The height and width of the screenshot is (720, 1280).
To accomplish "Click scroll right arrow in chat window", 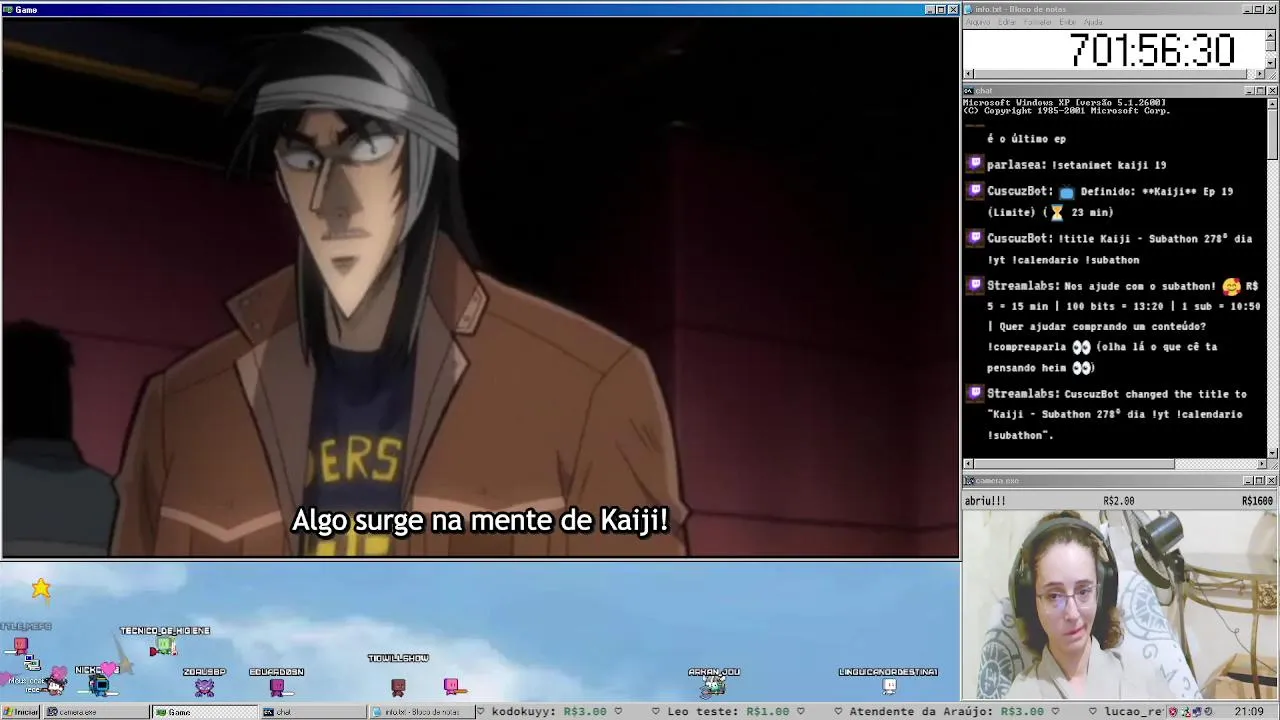I will (1260, 464).
